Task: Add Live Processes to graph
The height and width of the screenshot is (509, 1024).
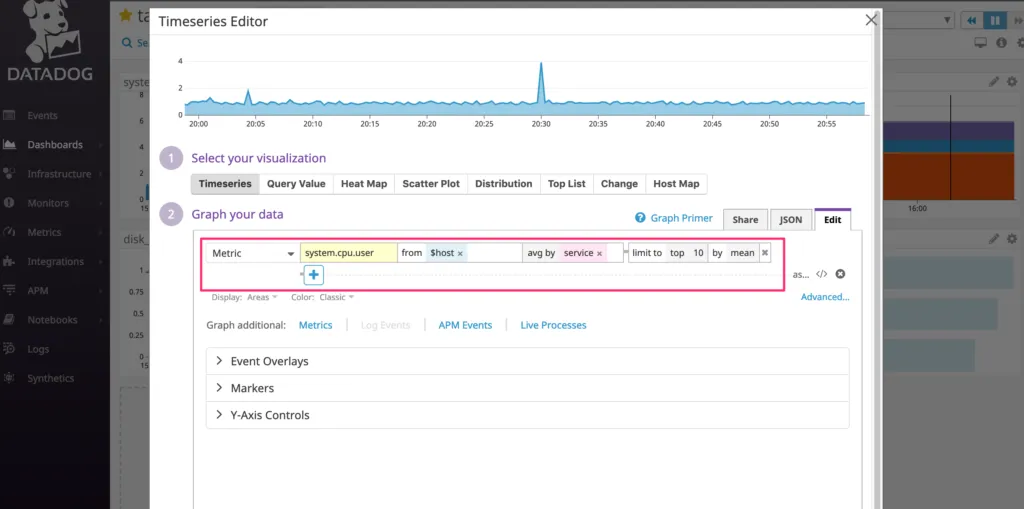Action: pos(553,325)
